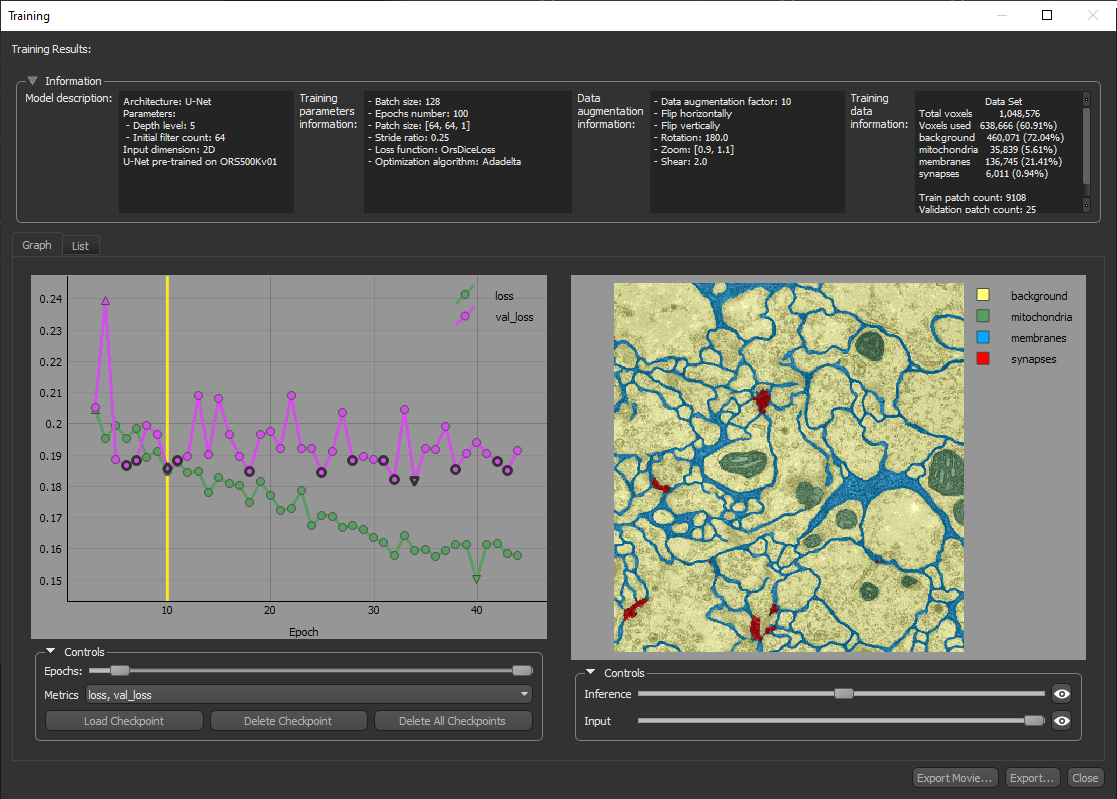Open the Metrics dropdown

309,694
